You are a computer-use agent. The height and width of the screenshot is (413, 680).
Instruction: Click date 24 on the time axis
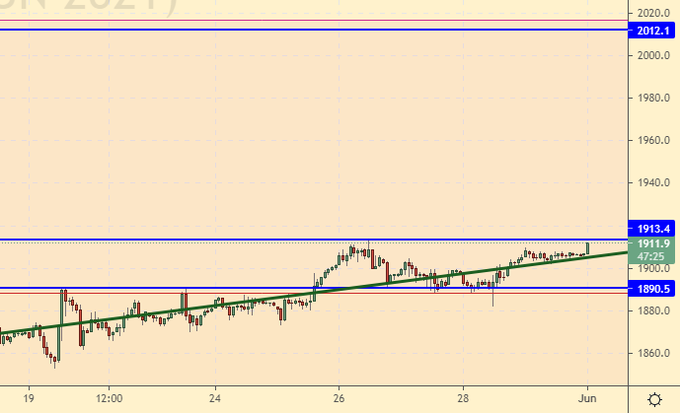click(215, 398)
